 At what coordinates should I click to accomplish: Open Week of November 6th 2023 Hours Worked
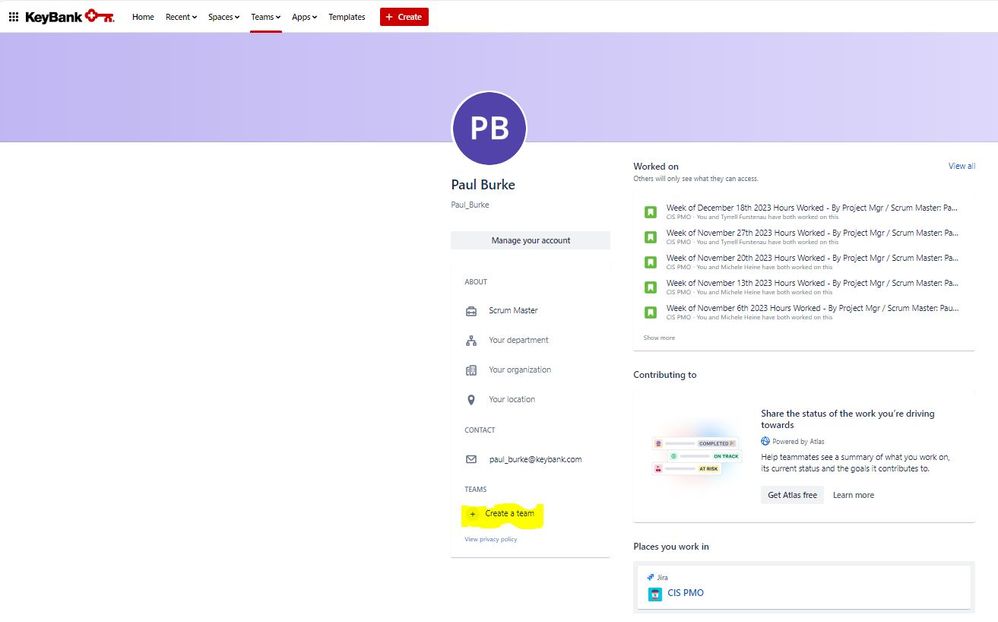pos(812,308)
